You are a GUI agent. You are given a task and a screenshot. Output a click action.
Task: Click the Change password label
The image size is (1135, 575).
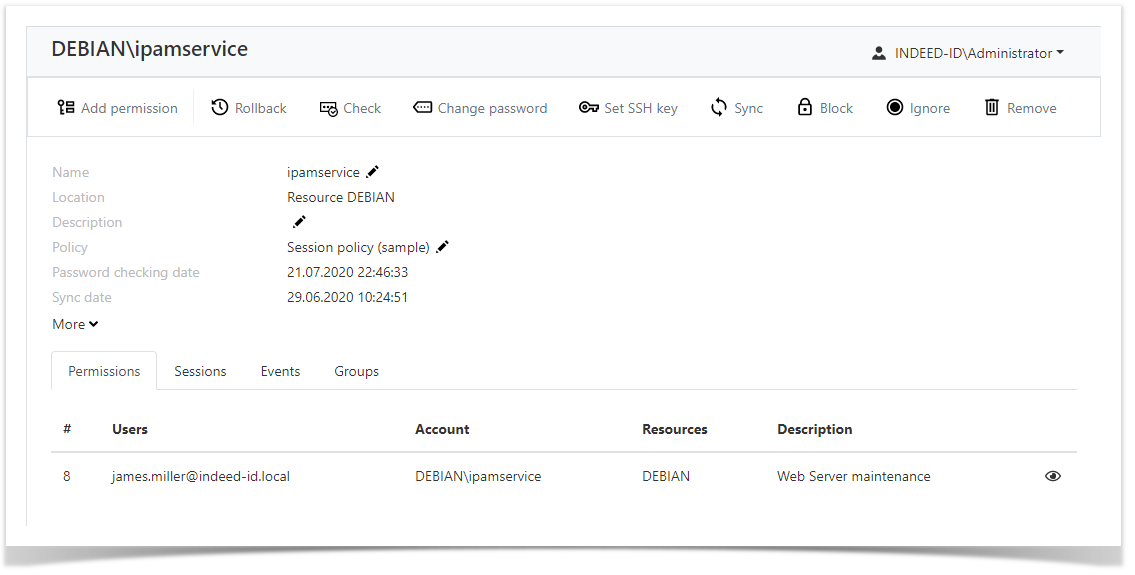tap(492, 108)
